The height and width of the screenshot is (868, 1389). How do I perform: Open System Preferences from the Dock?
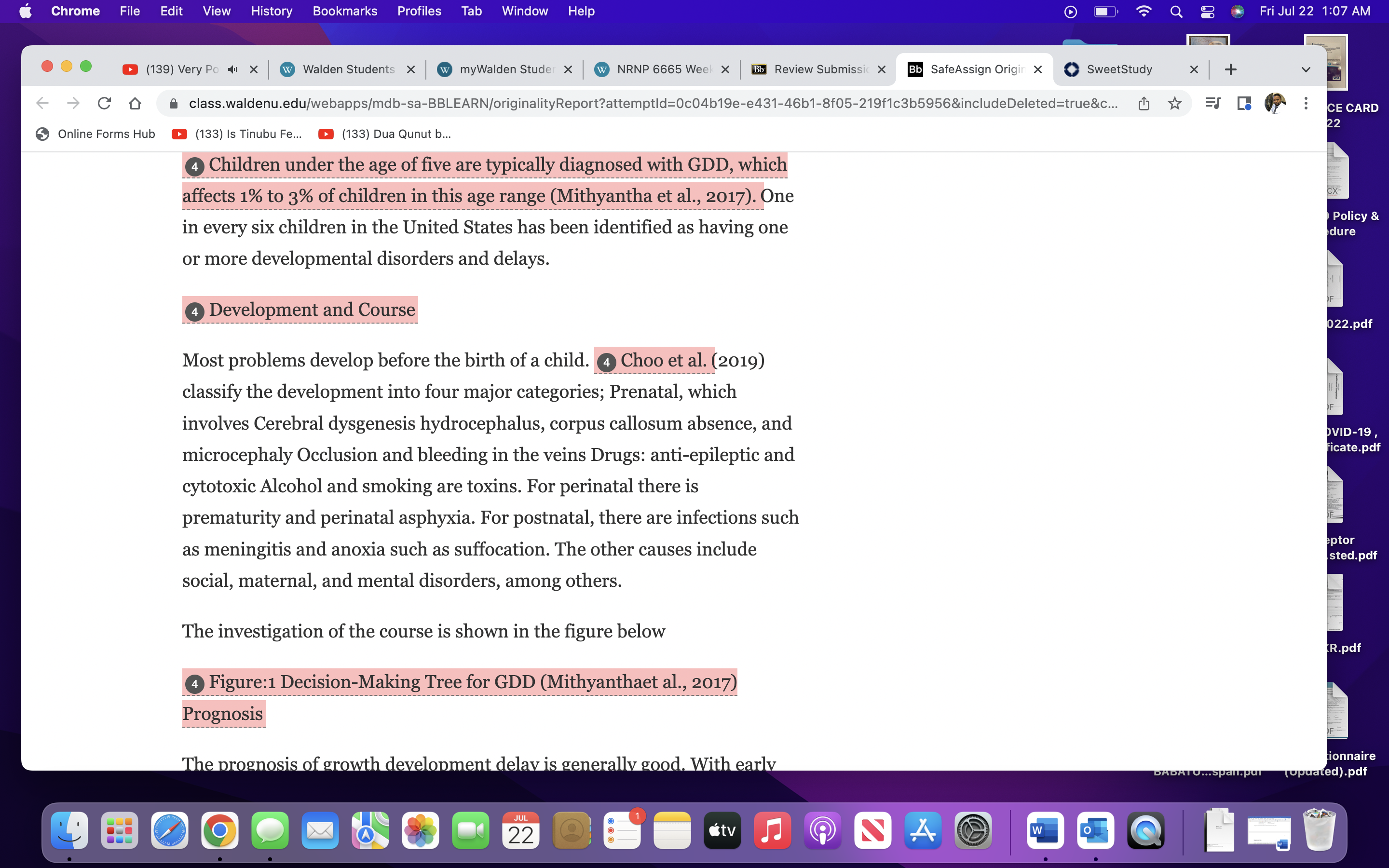[973, 830]
